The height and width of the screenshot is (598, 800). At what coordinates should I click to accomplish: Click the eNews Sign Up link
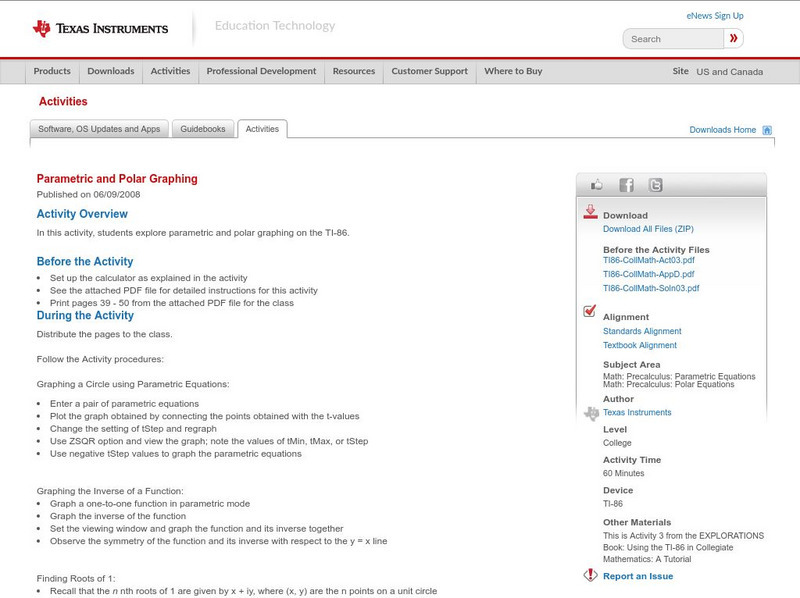tap(716, 15)
